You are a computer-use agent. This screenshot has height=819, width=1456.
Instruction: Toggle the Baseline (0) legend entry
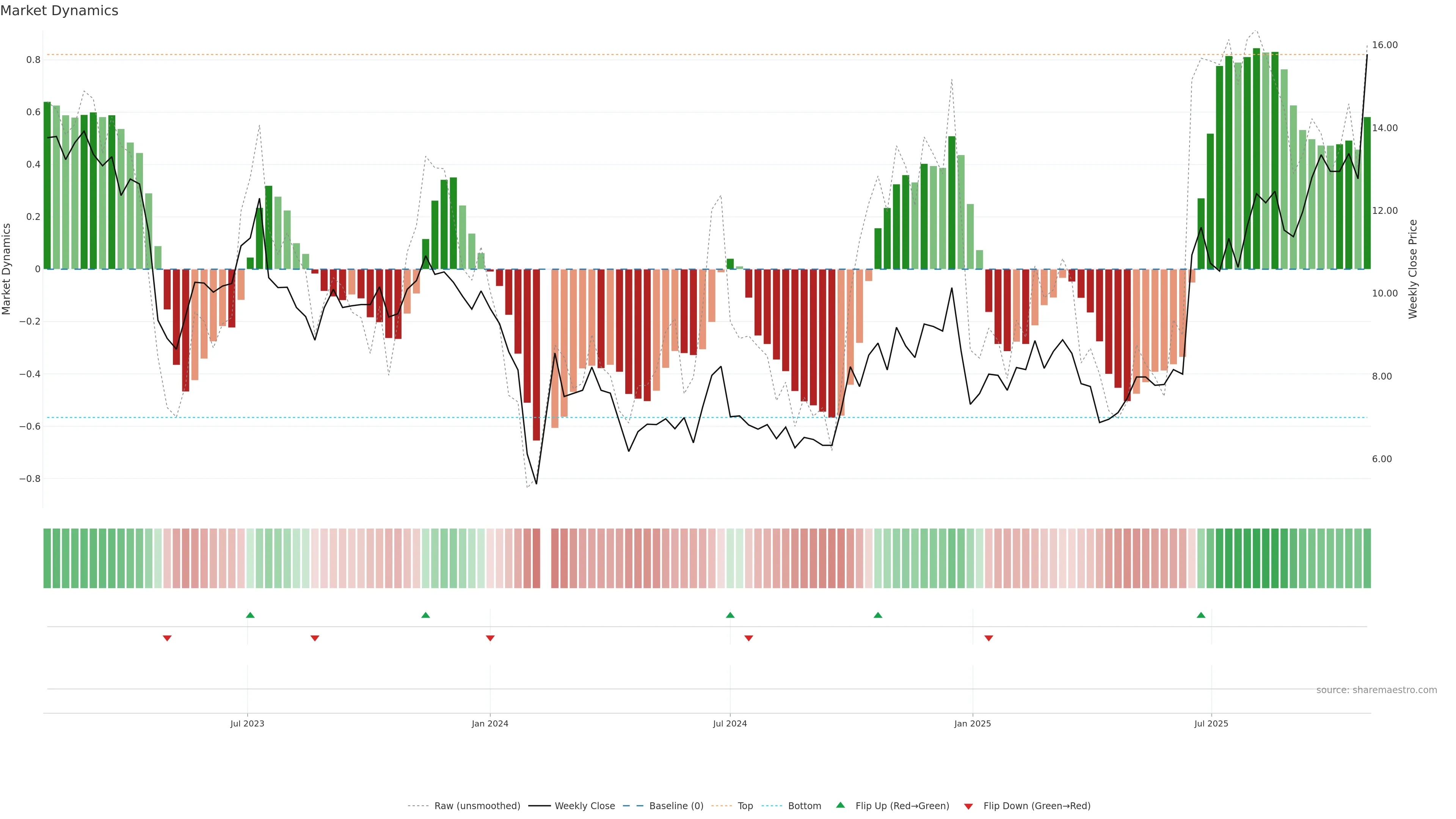click(676, 806)
